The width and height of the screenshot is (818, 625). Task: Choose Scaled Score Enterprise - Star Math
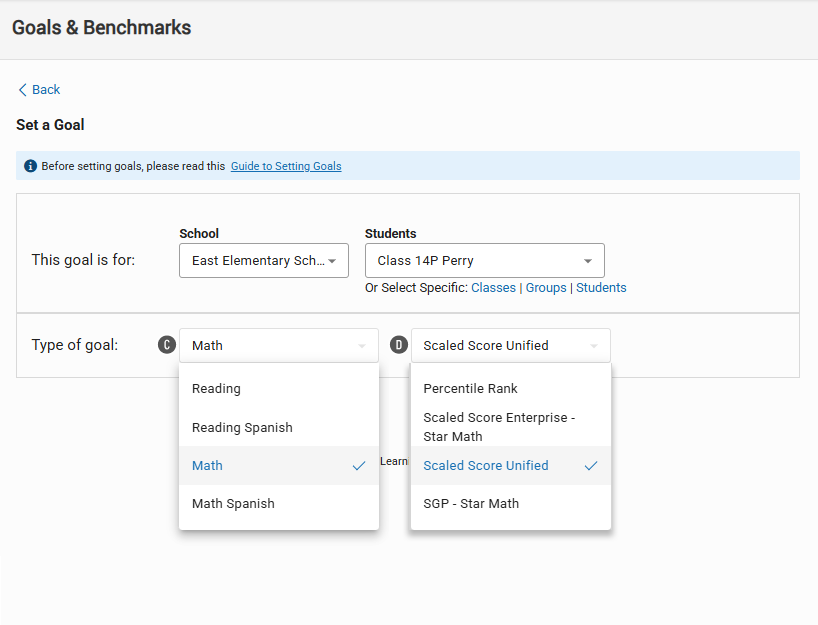[x=499, y=427]
